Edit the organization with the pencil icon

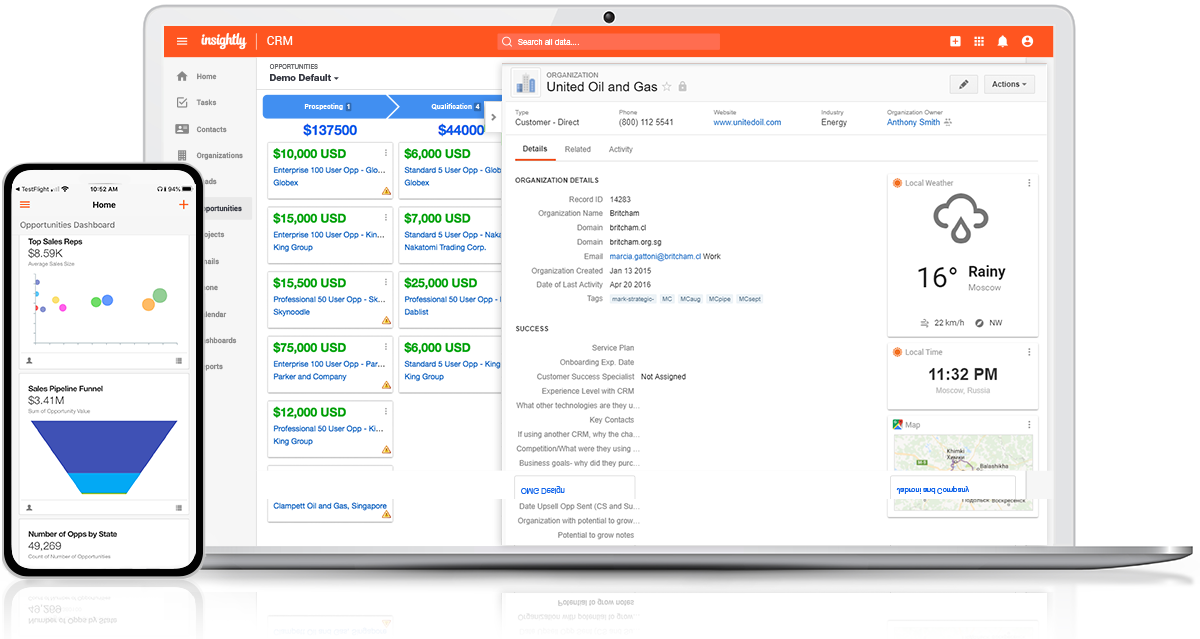(x=963, y=84)
